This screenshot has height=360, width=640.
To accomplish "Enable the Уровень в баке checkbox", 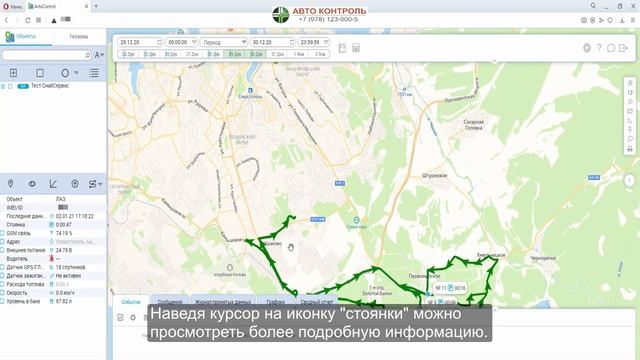I will coord(2,301).
